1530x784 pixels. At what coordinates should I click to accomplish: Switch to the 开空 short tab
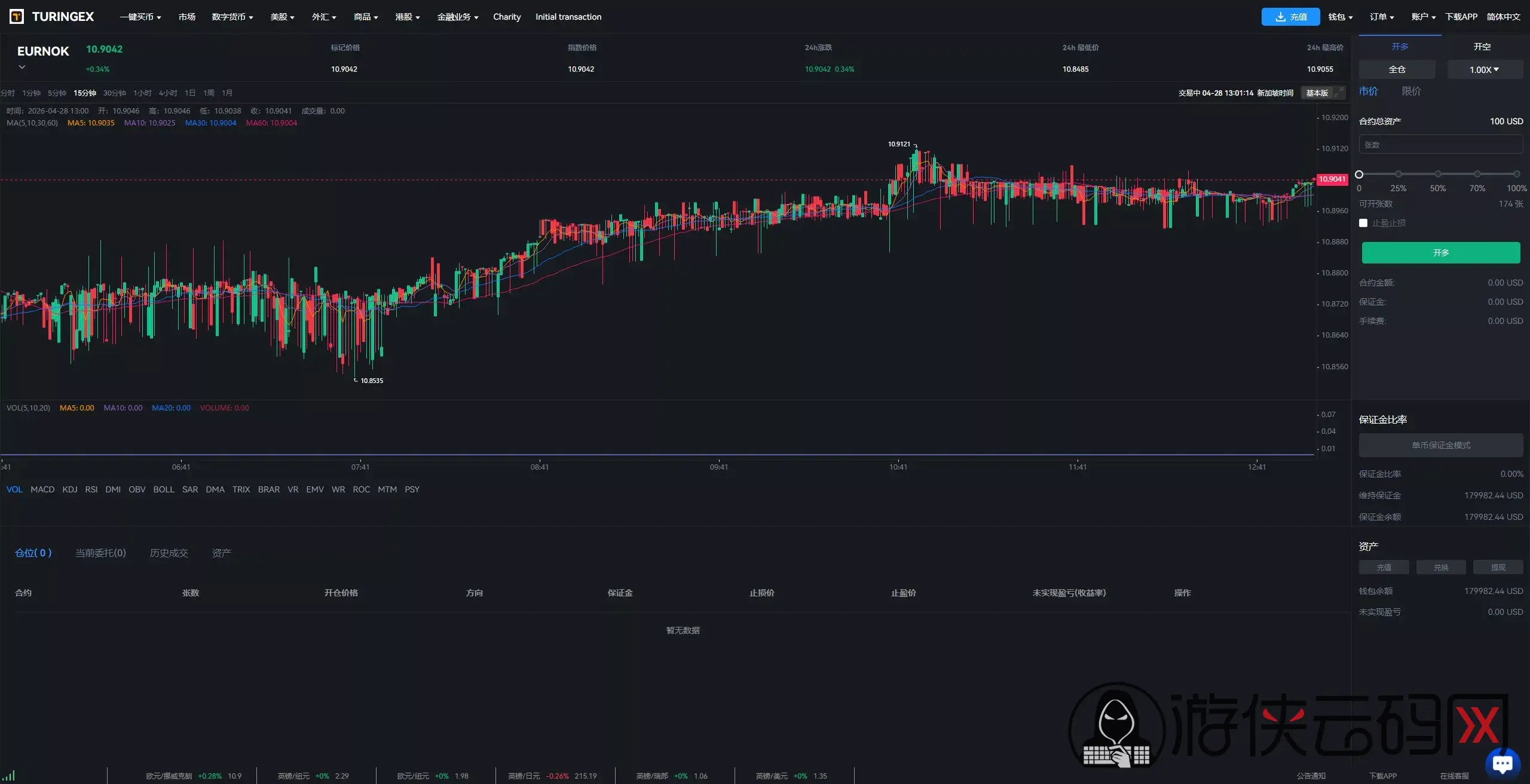click(1482, 46)
